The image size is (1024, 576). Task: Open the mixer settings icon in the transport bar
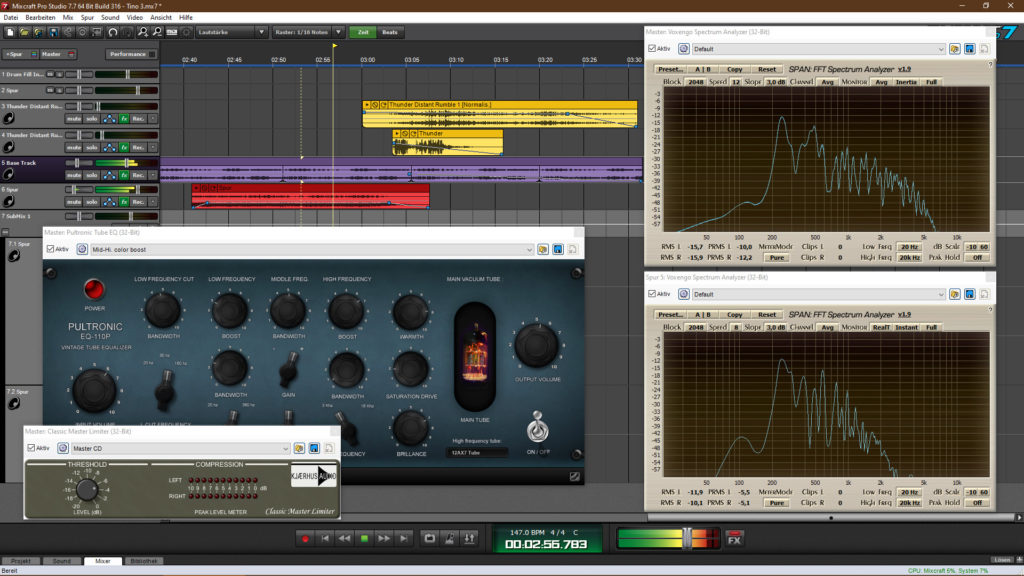click(469, 539)
